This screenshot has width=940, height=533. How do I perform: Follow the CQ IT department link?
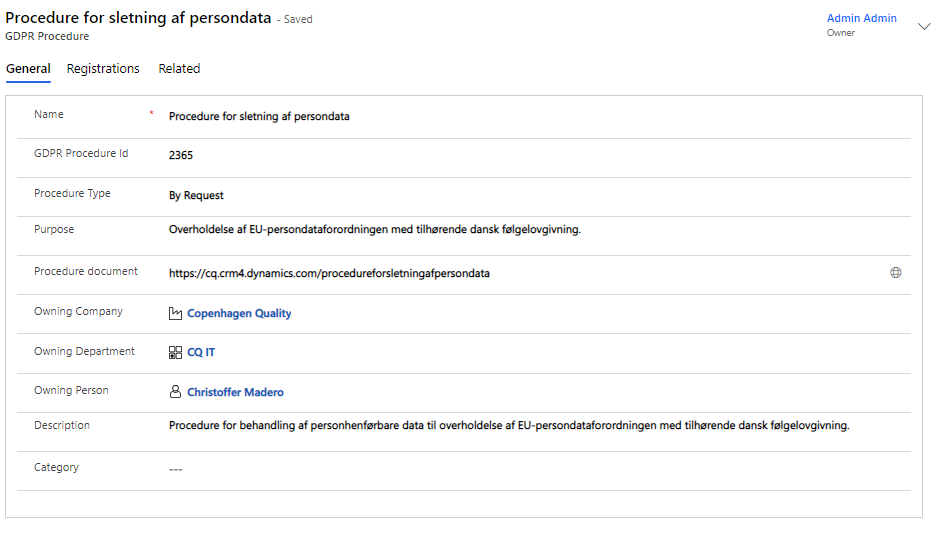tap(201, 352)
